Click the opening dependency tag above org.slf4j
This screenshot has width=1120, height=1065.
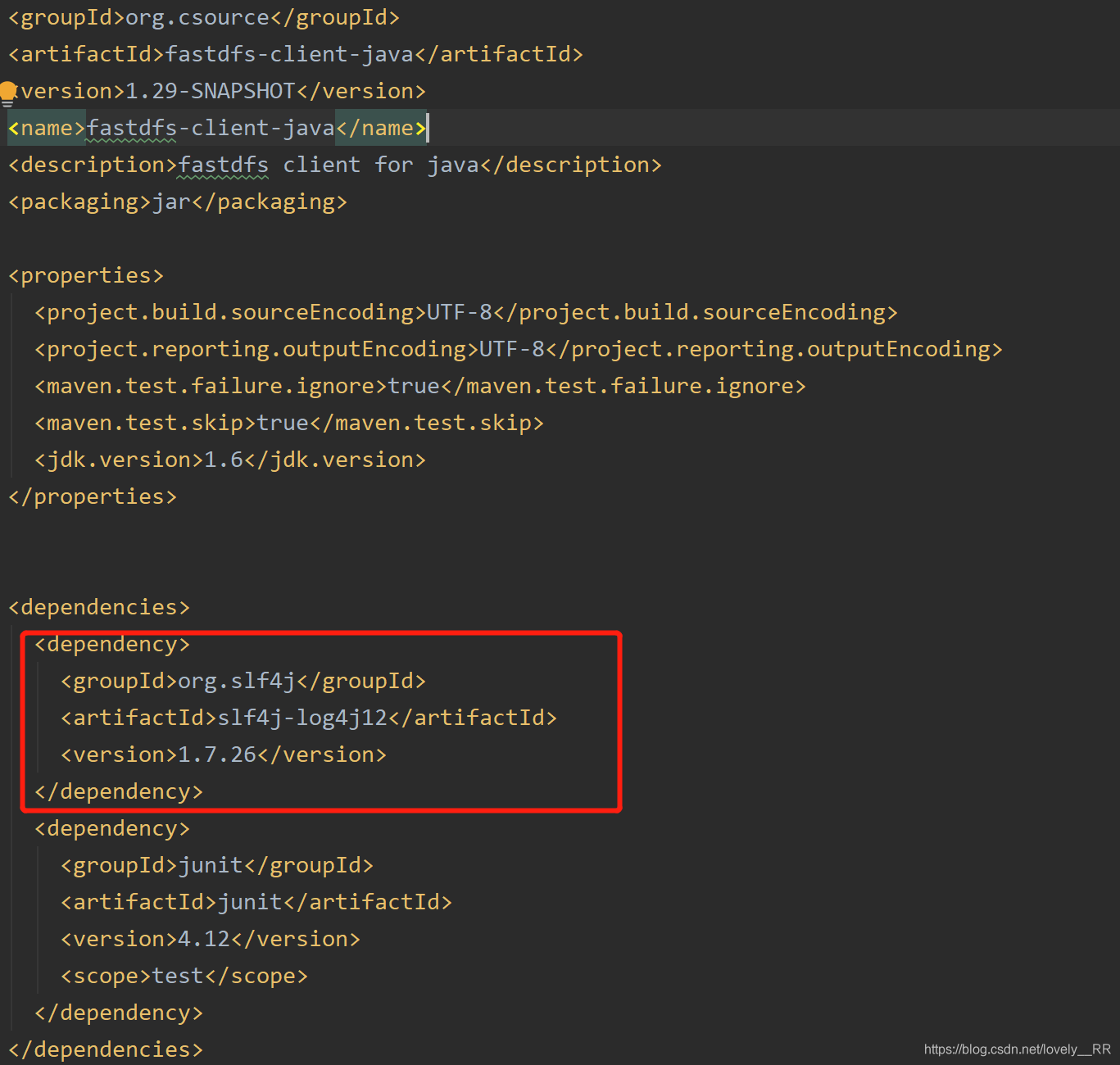coord(112,644)
